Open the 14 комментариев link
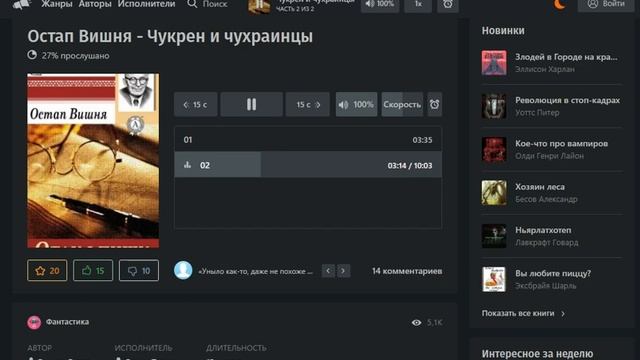Screen dimensions: 640x360 coord(407,271)
